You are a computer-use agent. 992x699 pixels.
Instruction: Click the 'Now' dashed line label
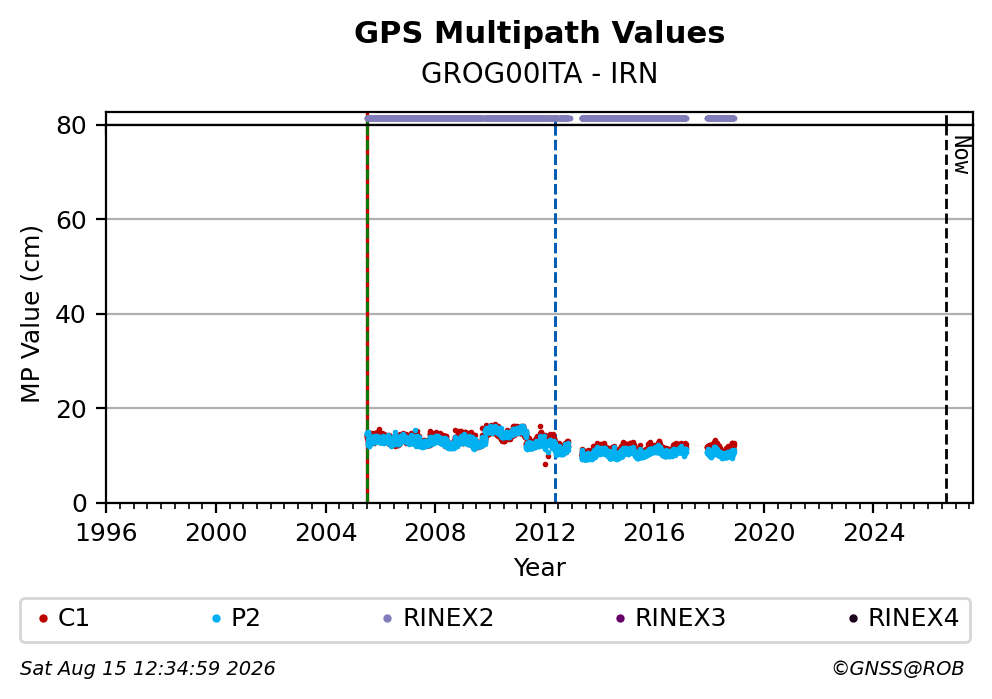[x=962, y=156]
